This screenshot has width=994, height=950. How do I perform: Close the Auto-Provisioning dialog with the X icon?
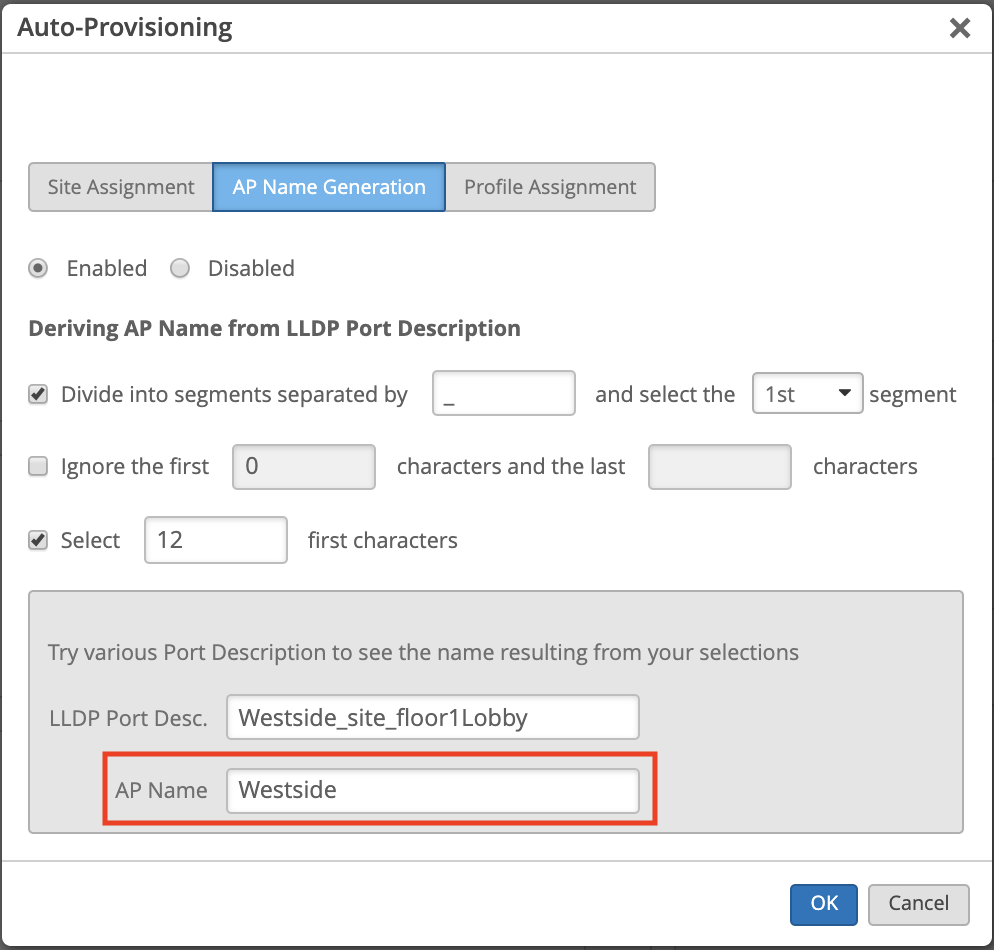[960, 28]
